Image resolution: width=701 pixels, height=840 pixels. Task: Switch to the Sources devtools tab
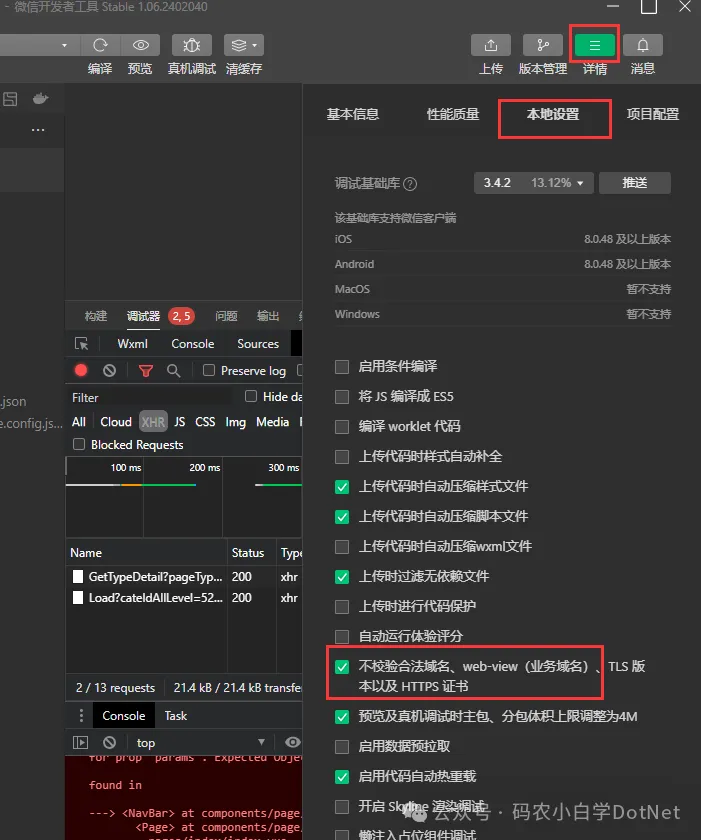coord(258,344)
